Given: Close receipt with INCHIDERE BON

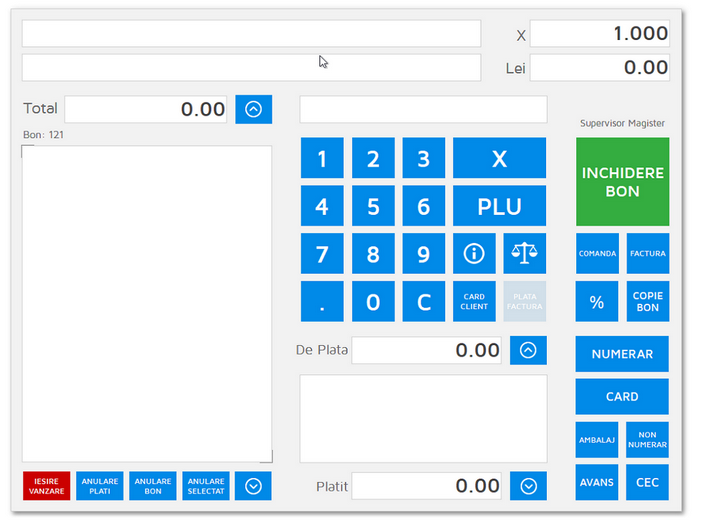Looking at the screenshot, I should click(x=622, y=182).
